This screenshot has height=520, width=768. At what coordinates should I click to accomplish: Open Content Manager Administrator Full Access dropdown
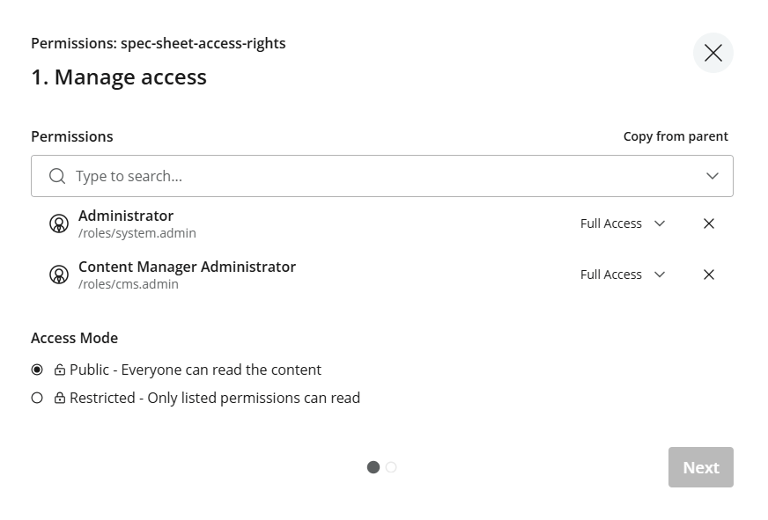pyautogui.click(x=623, y=275)
